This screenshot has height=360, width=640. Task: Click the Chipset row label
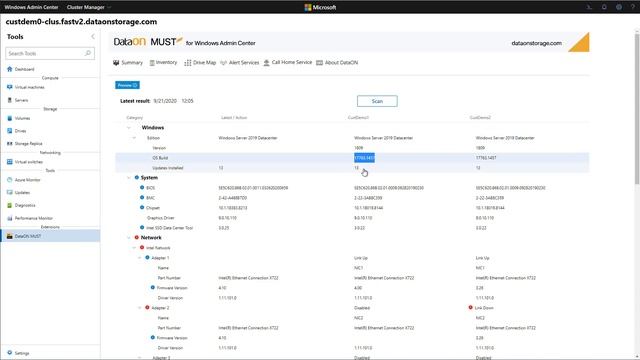click(153, 208)
